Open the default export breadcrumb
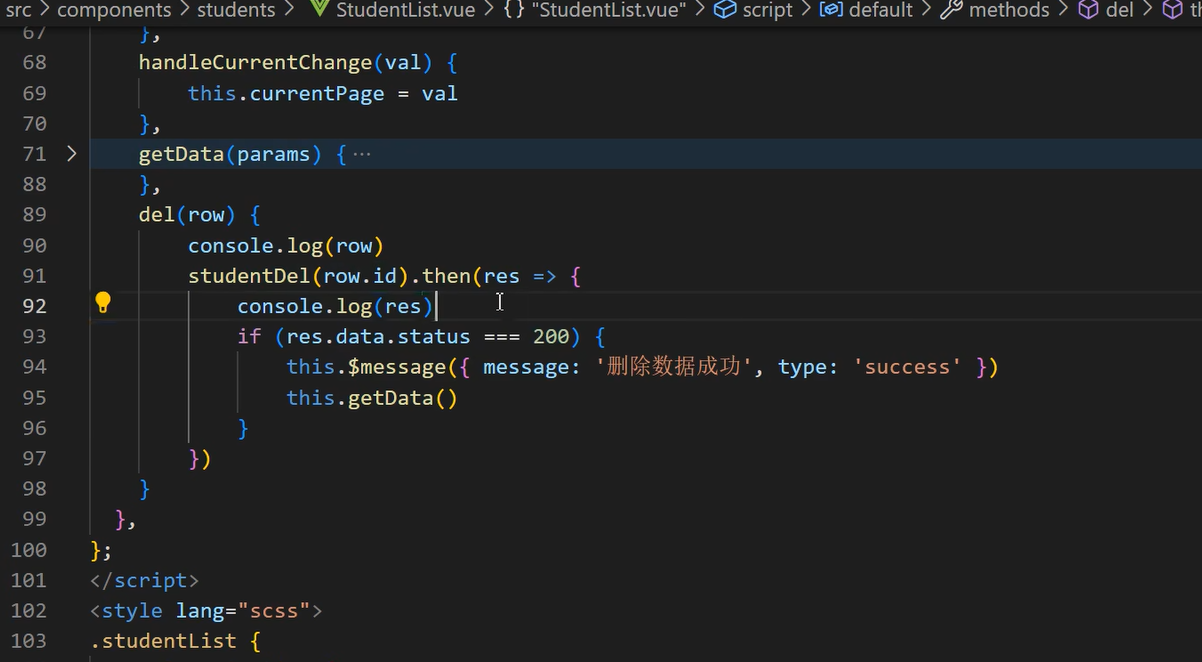 [x=880, y=10]
